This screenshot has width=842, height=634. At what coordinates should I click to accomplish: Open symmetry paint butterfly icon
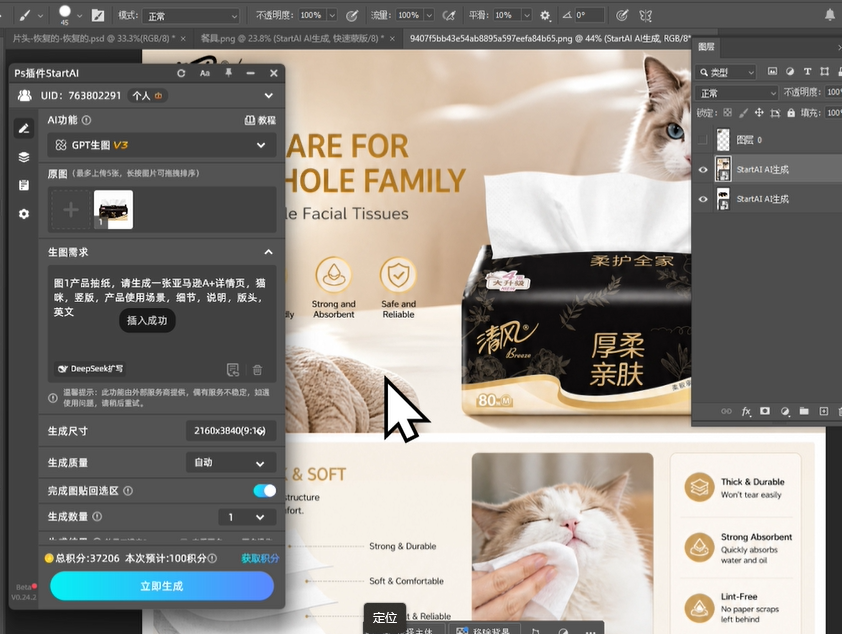646,16
